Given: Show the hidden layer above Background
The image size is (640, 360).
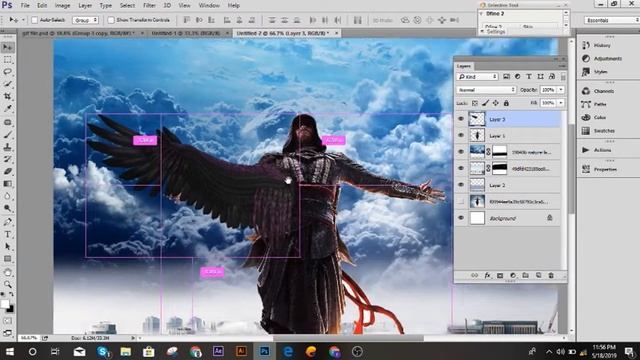Looking at the screenshot, I should pos(461,202).
